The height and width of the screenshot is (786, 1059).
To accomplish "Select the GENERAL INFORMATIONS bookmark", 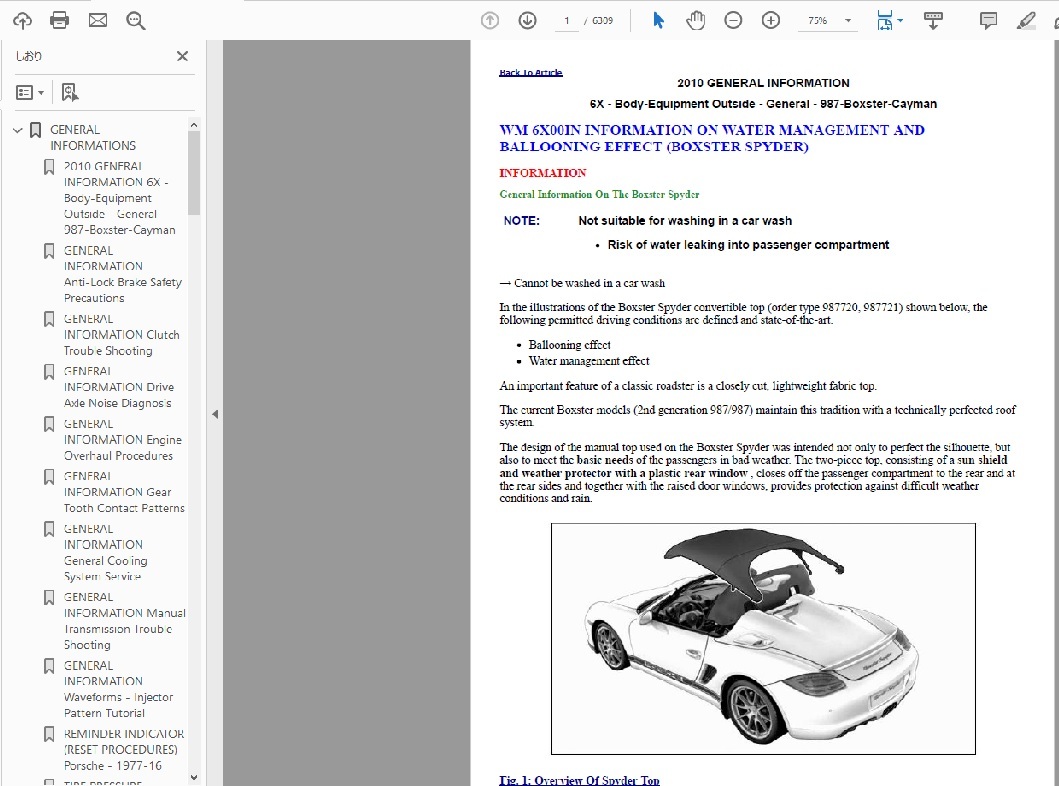I will pyautogui.click(x=93, y=138).
